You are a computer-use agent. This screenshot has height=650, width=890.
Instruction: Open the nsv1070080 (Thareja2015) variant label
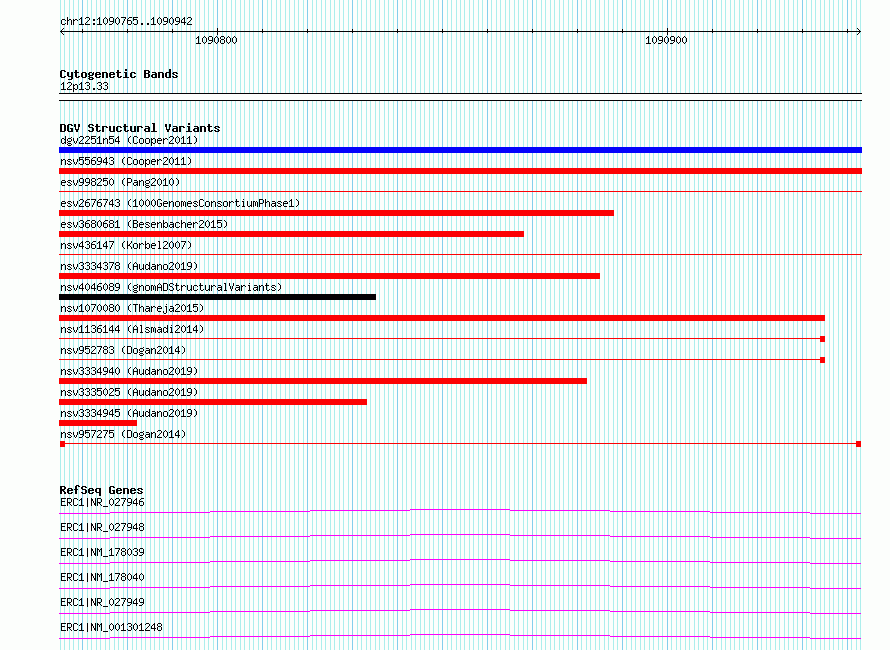pos(132,308)
